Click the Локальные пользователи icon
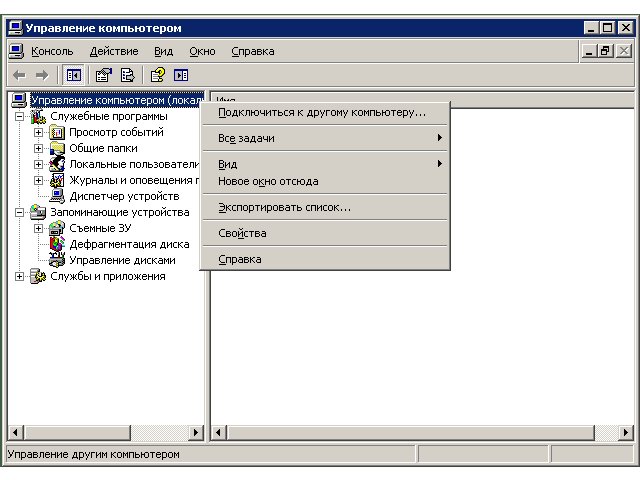 [x=57, y=164]
